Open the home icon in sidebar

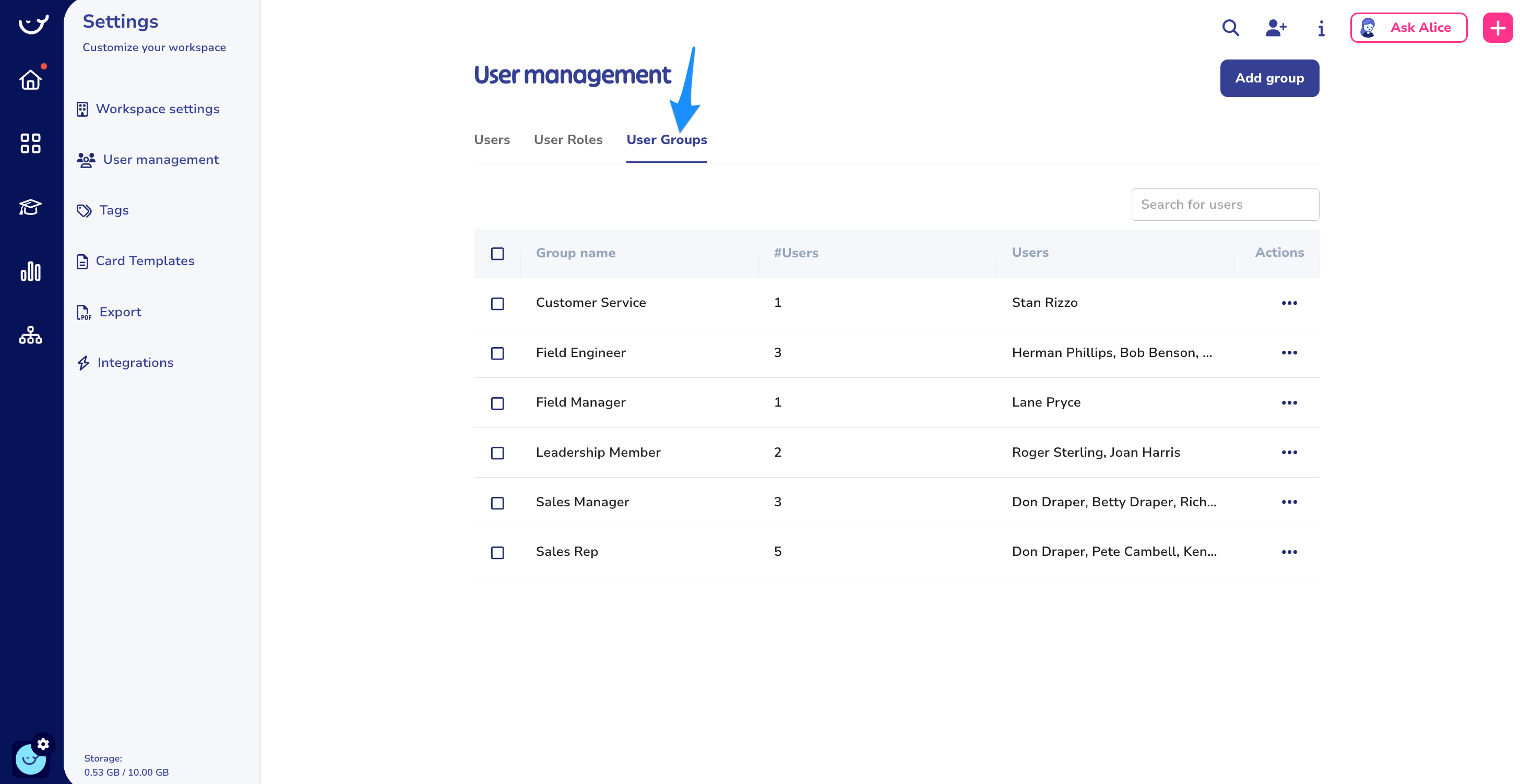pos(31,80)
